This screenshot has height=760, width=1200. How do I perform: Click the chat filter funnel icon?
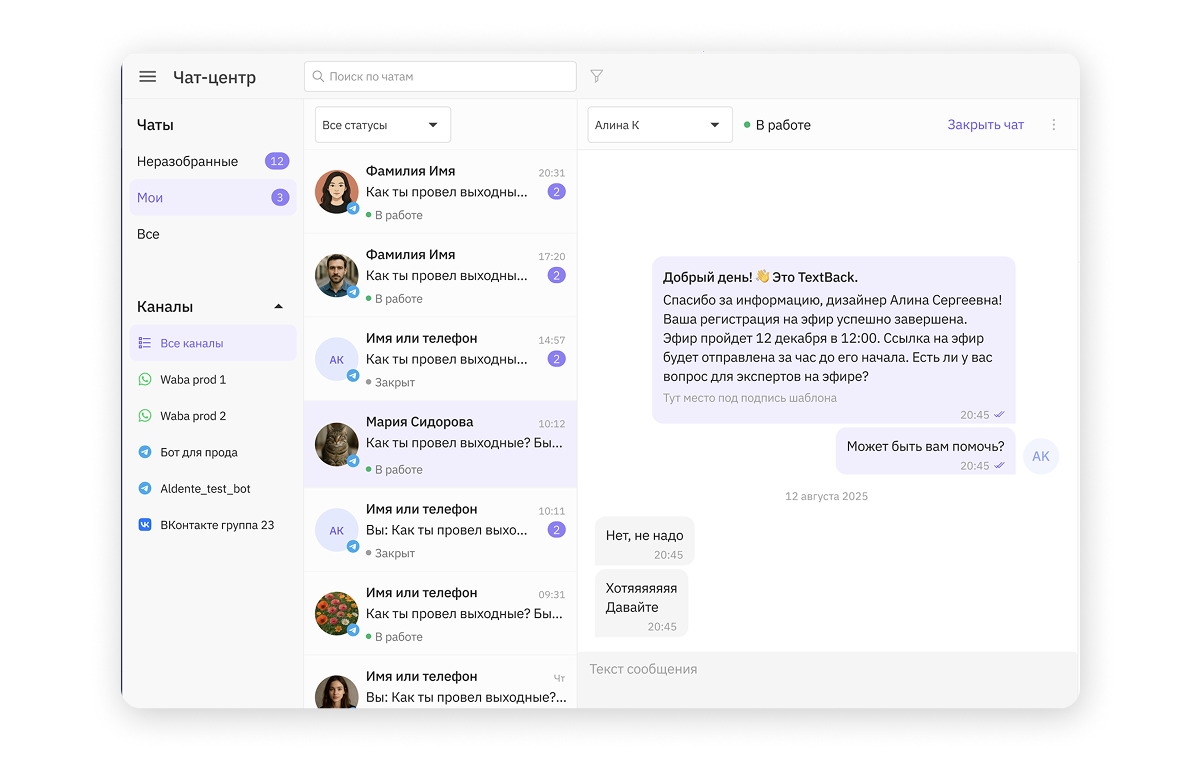tap(597, 76)
